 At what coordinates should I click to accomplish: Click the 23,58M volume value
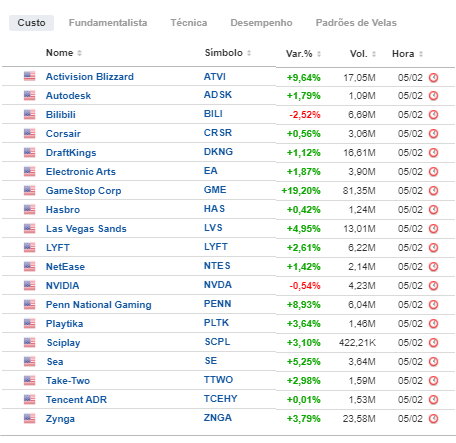[x=359, y=419]
